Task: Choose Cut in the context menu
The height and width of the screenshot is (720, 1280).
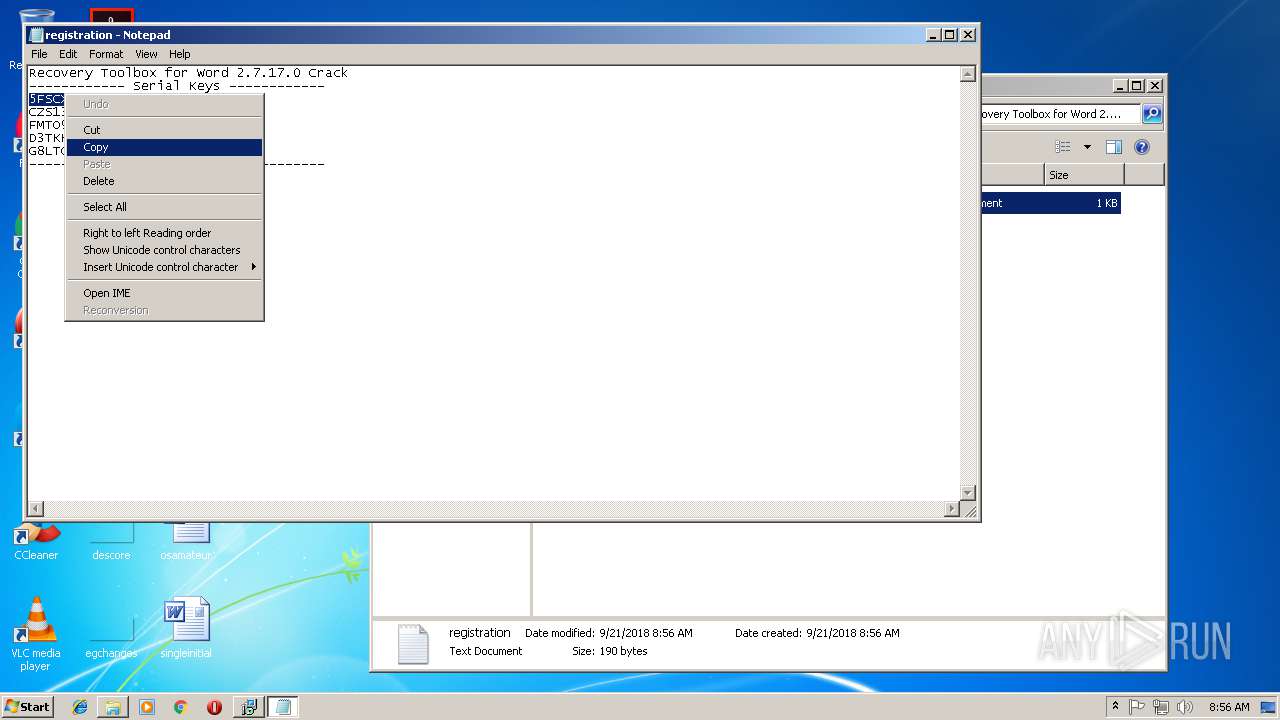Action: [164, 130]
